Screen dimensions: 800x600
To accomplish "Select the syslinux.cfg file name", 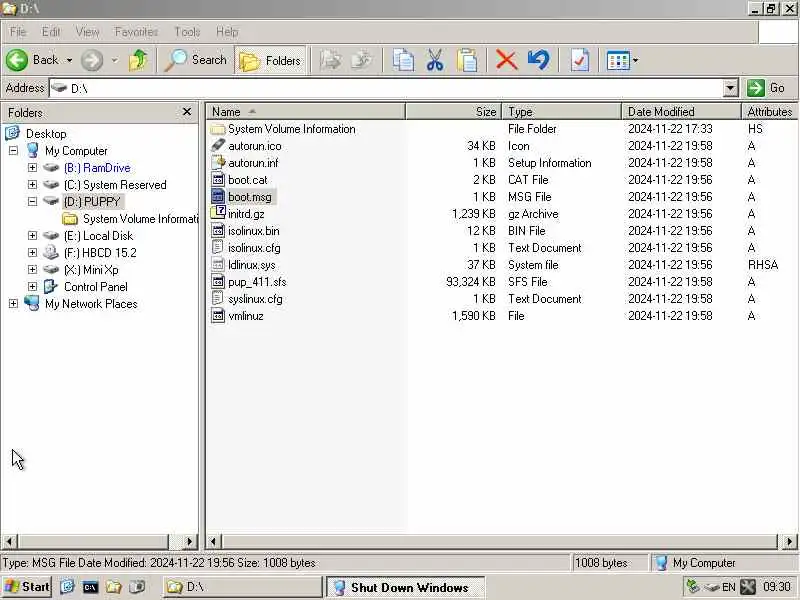I will click(255, 299).
